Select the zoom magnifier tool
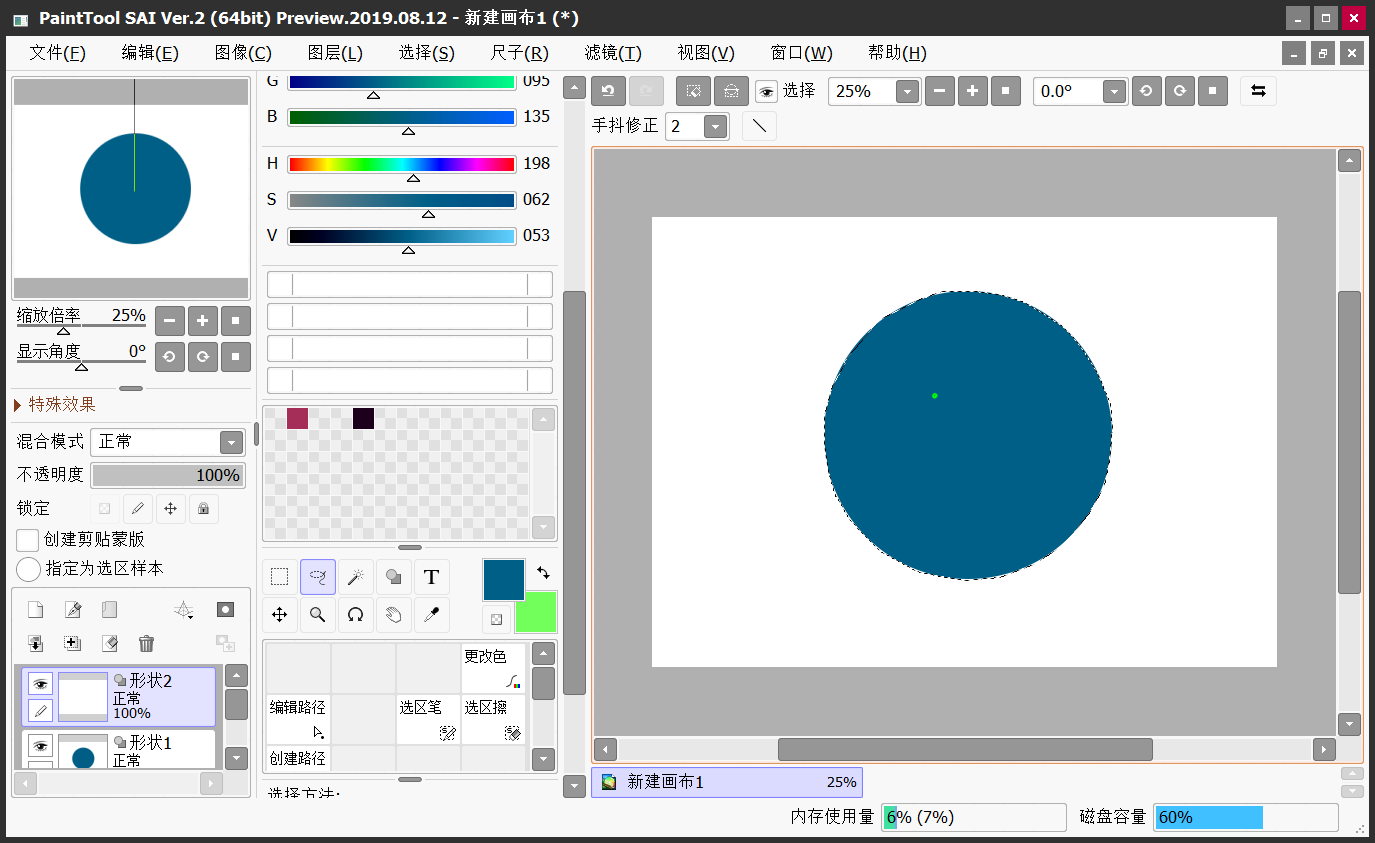 318,615
